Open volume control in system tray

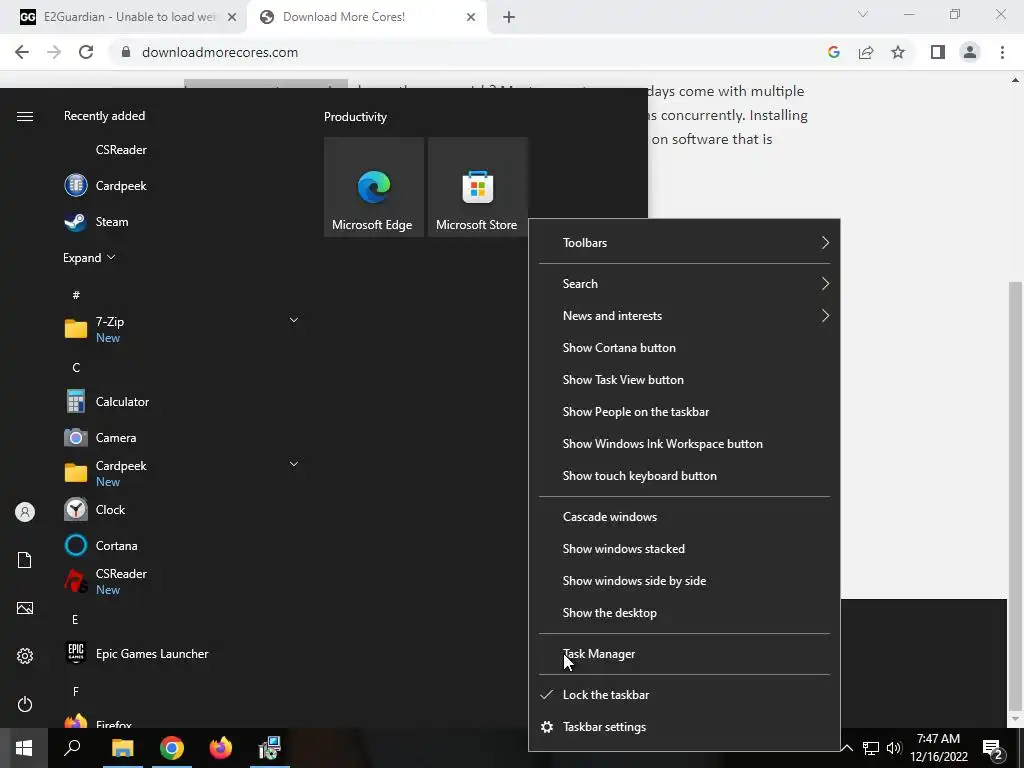pos(894,748)
